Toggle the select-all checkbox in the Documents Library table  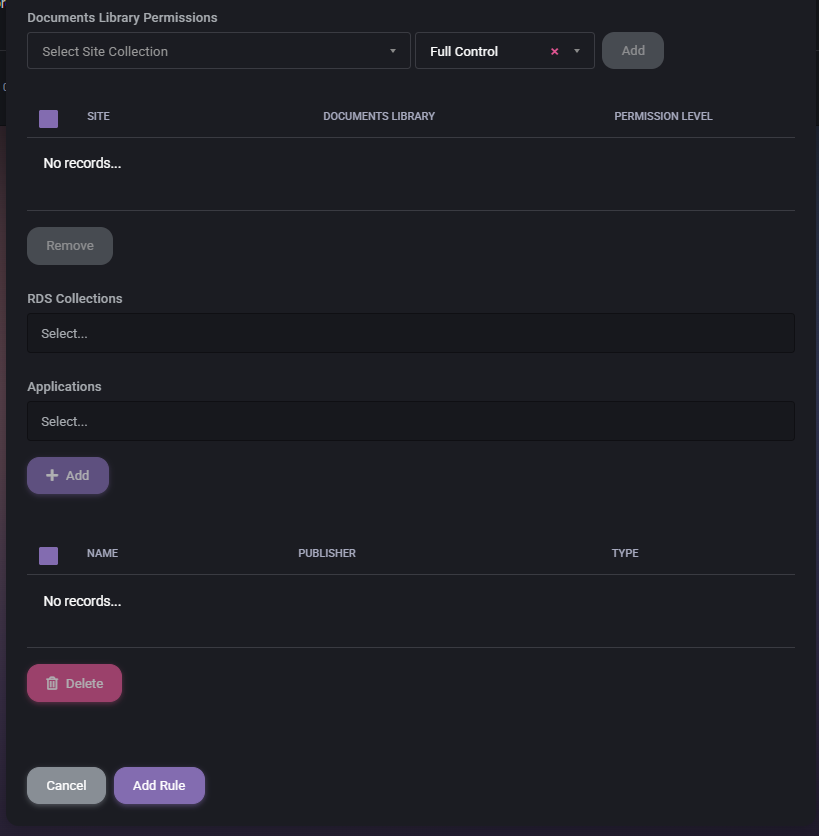pos(48,119)
